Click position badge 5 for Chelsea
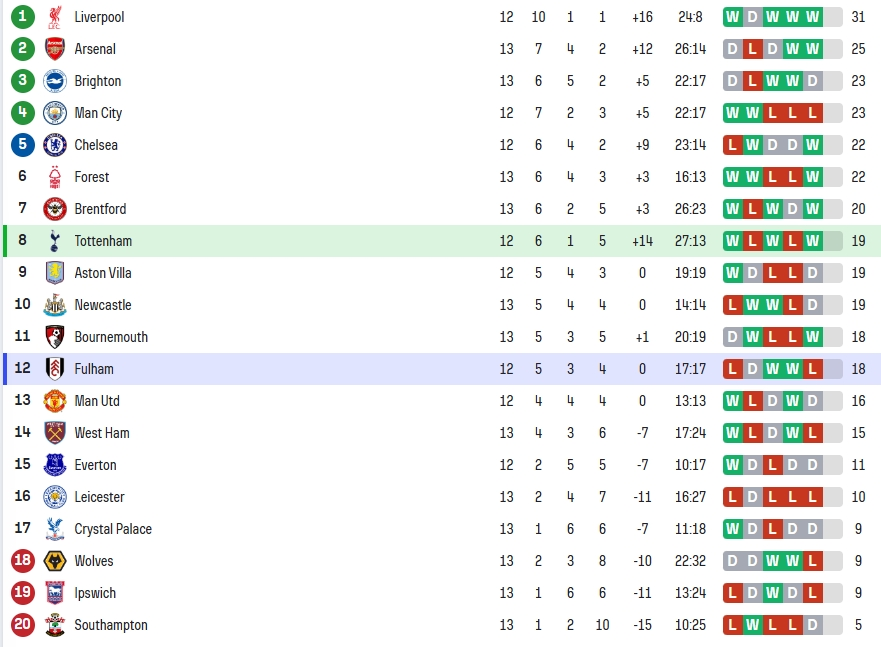This screenshot has height=647, width=881. (x=22, y=144)
